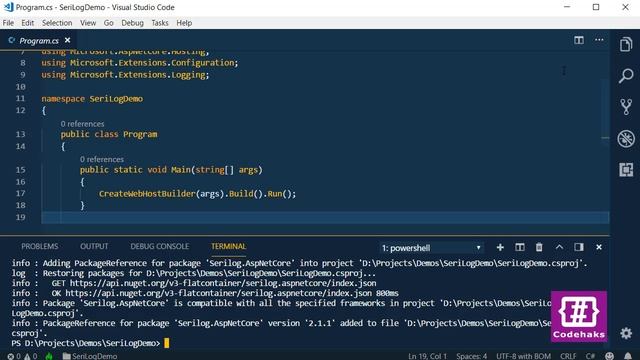Open the Help menu
Screen dimensions: 640x360
click(x=184, y=23)
